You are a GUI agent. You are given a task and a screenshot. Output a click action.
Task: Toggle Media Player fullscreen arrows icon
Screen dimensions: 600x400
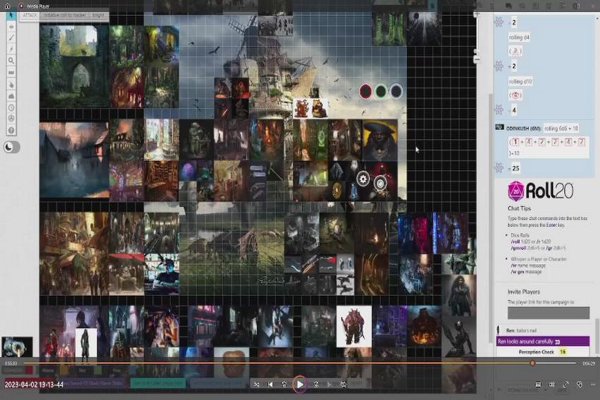(566, 384)
